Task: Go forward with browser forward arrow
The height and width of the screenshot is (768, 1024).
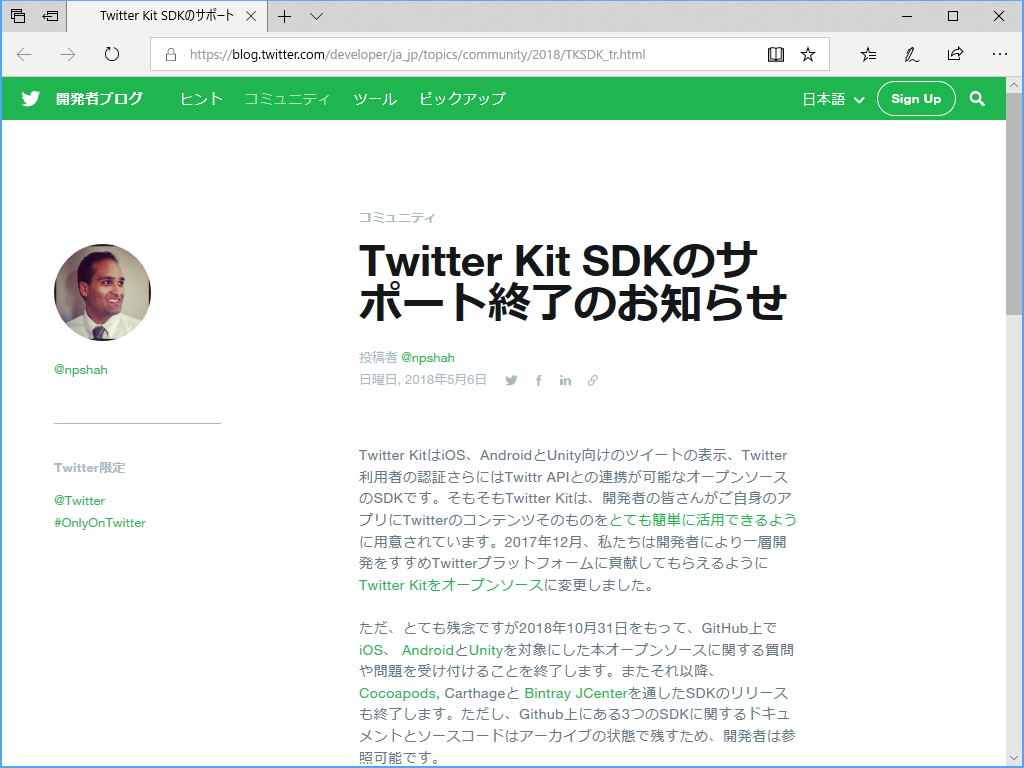Action: click(x=68, y=54)
